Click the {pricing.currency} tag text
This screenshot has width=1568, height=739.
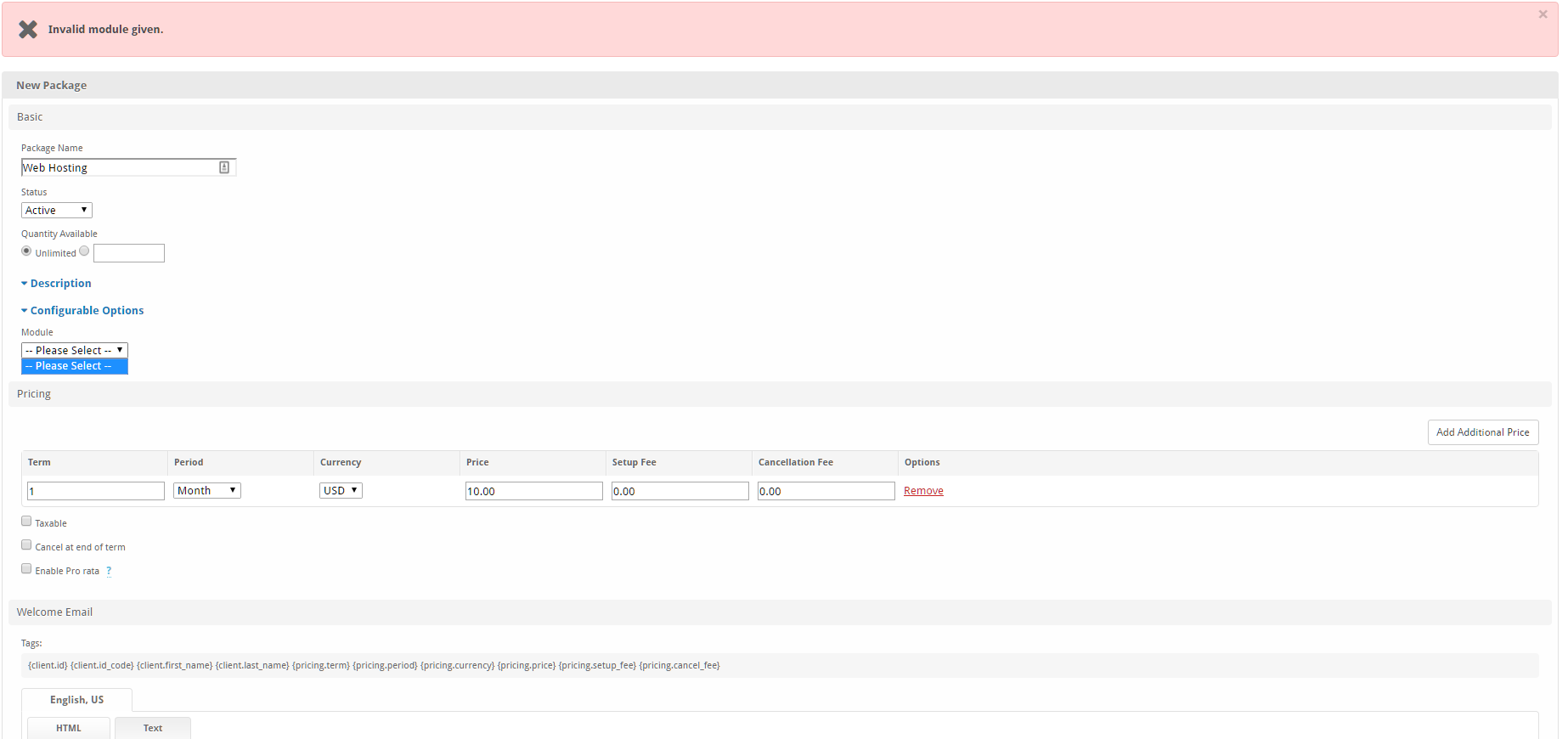pyautogui.click(x=457, y=665)
